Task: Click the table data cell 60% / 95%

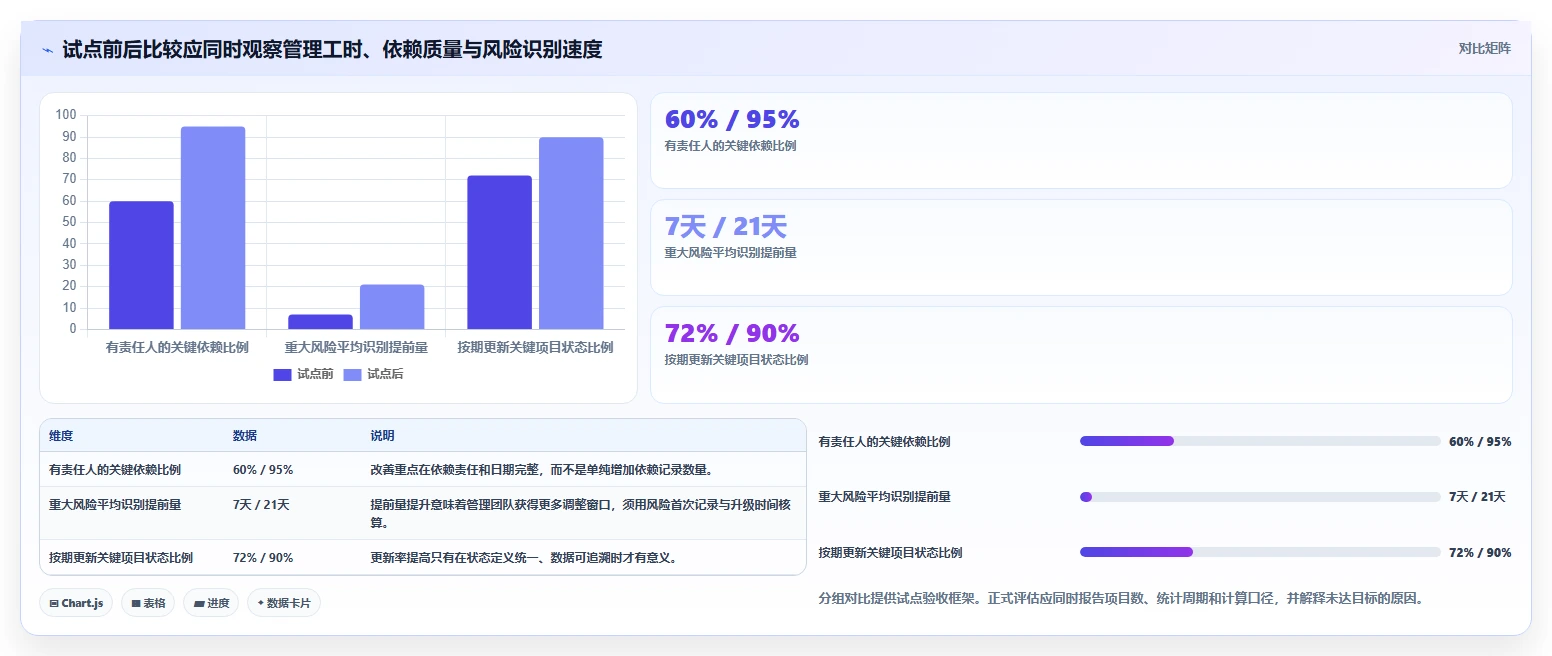Action: point(263,469)
